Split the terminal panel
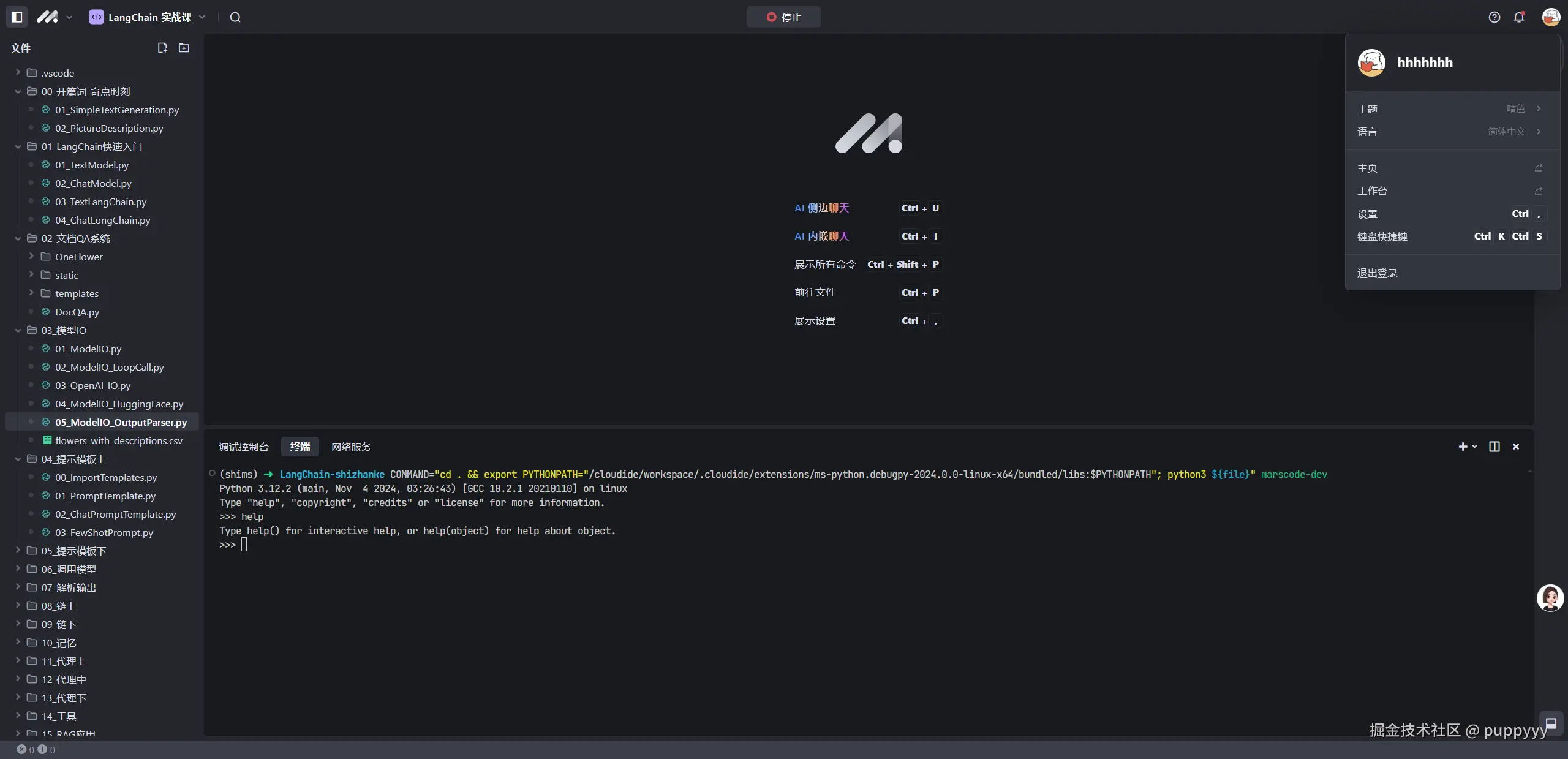This screenshot has width=1568, height=759. pyautogui.click(x=1494, y=447)
